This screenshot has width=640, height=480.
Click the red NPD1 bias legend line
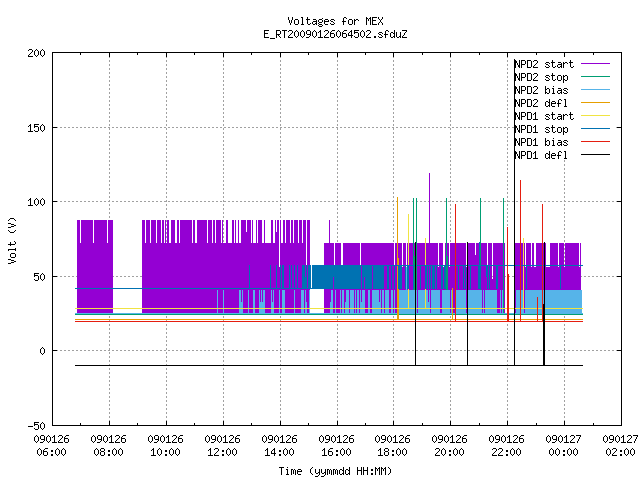596,142
